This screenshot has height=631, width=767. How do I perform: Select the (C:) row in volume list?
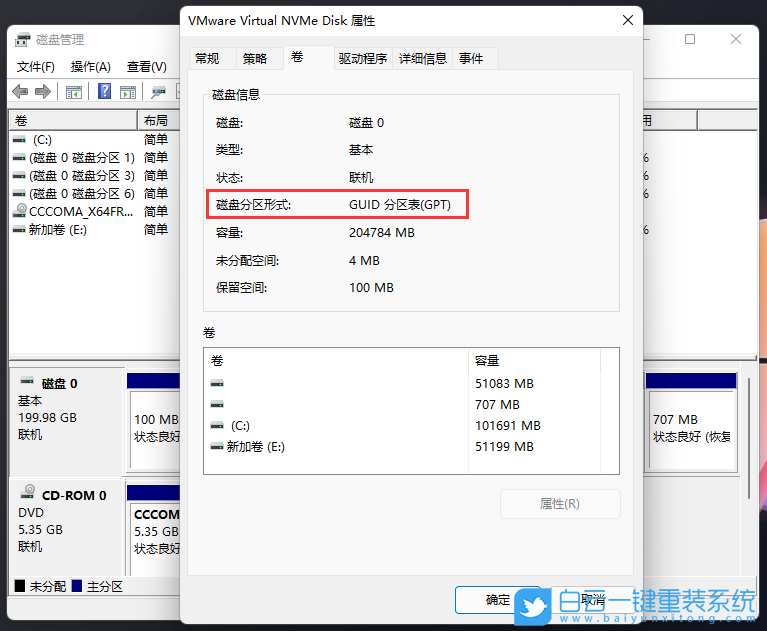93,140
